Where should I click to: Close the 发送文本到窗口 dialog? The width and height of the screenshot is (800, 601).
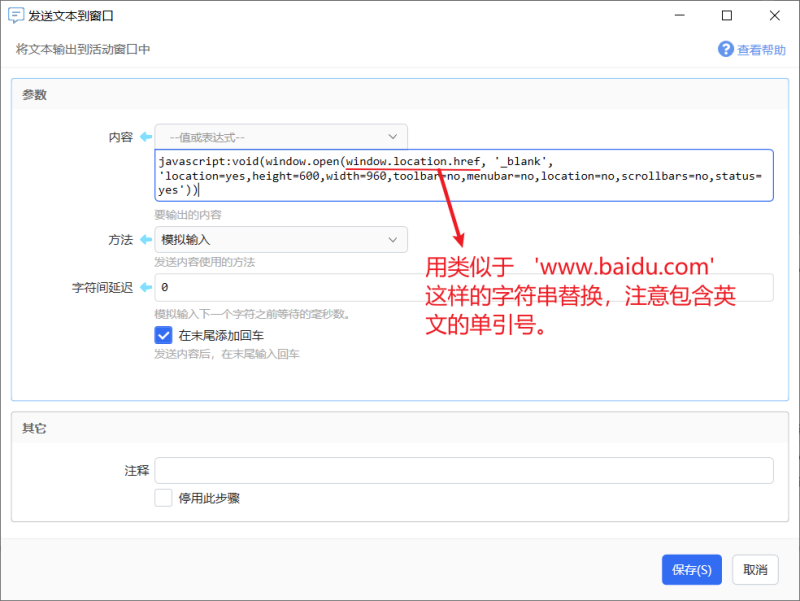coord(774,15)
